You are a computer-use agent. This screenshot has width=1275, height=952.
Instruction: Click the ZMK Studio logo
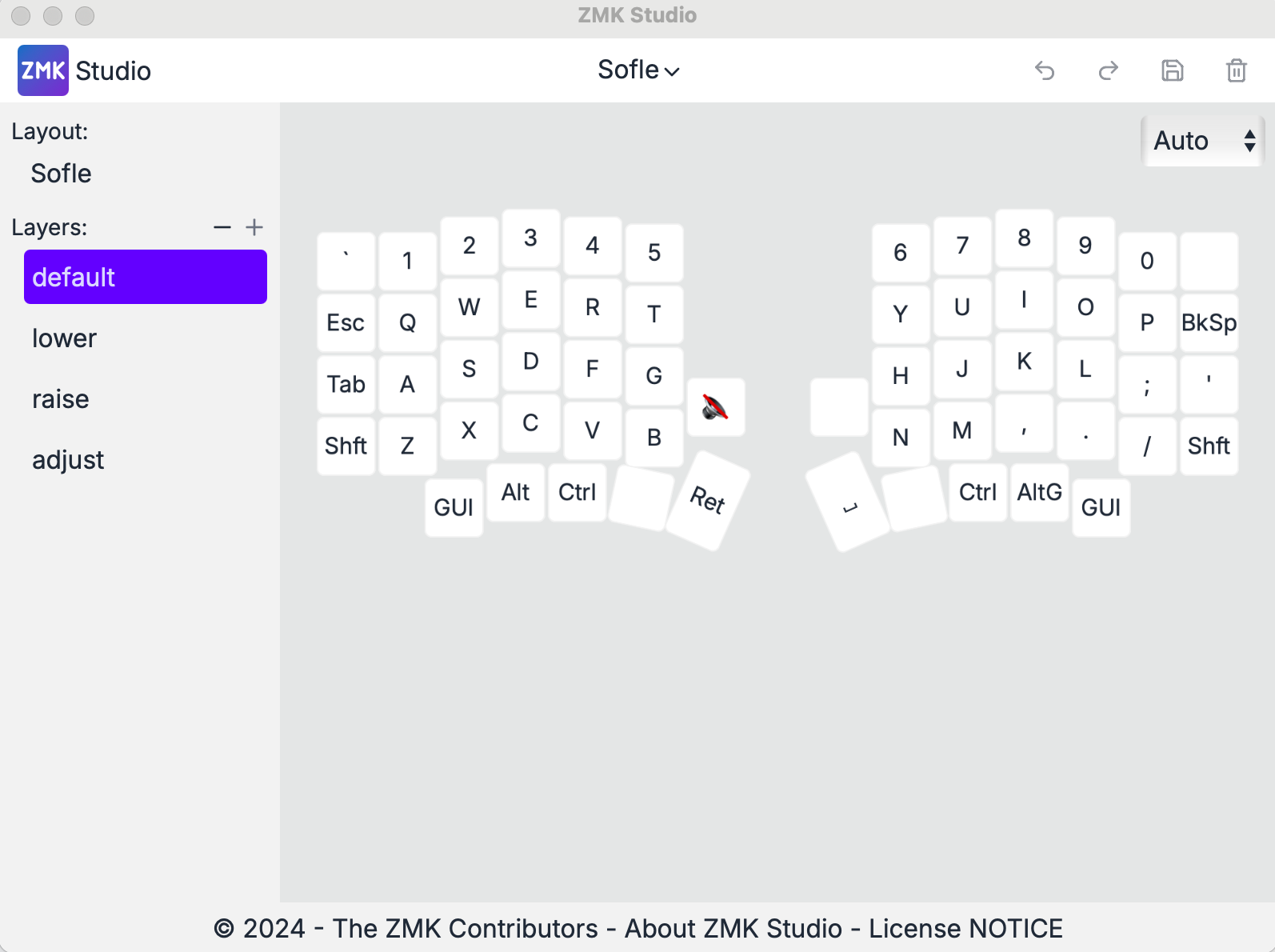click(42, 70)
